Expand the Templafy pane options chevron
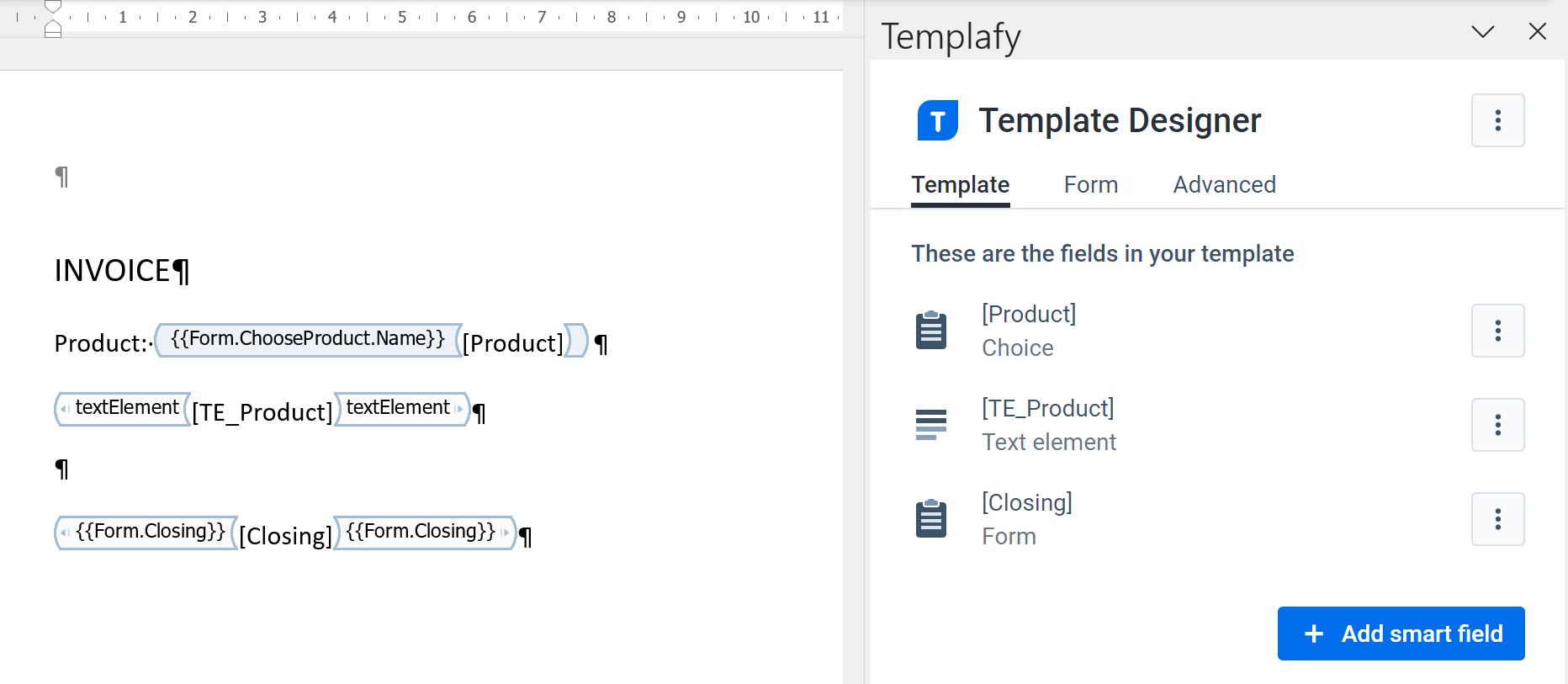Image resolution: width=1568 pixels, height=684 pixels. (x=1482, y=32)
